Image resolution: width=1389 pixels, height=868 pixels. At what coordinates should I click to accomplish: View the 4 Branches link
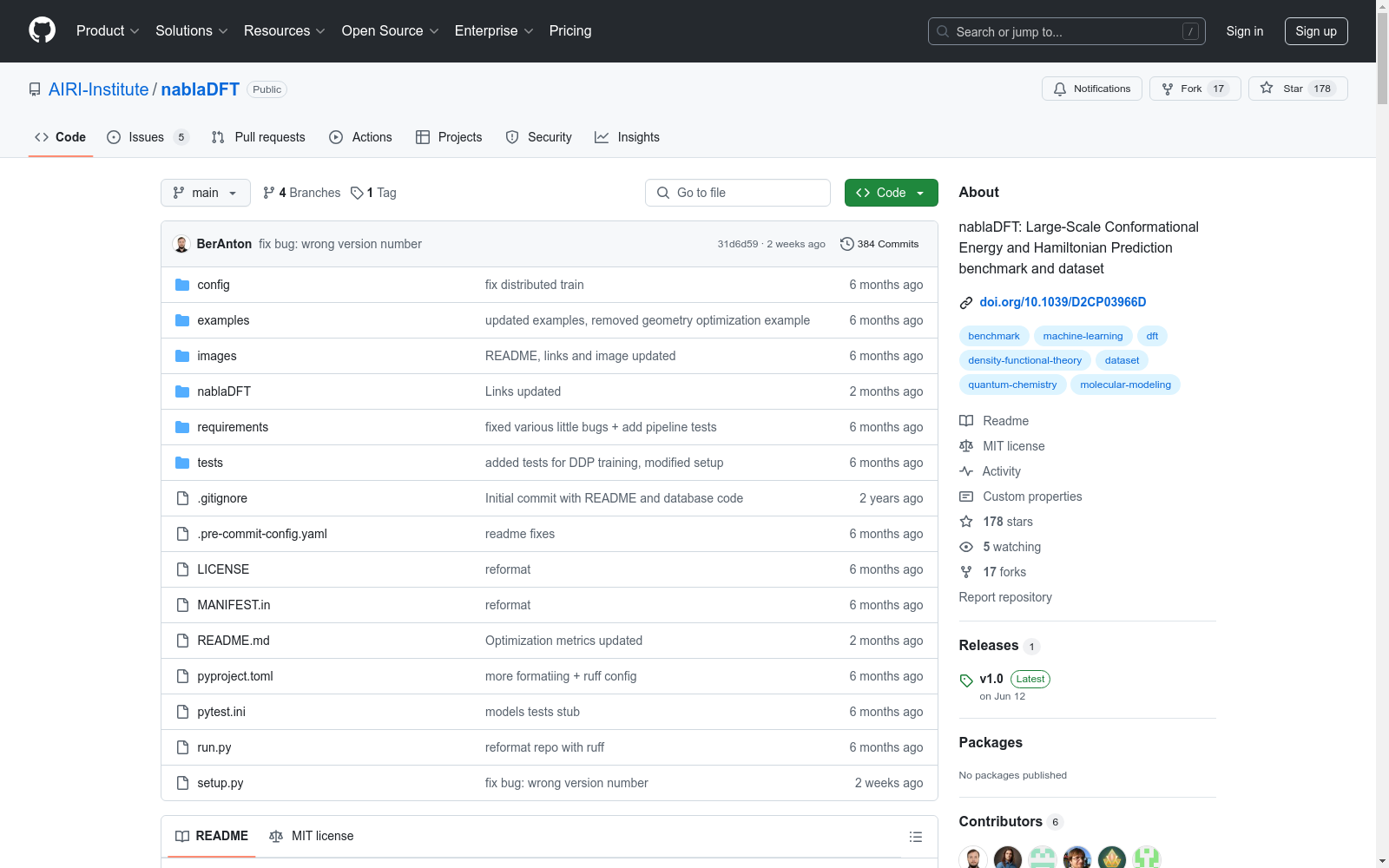(301, 193)
